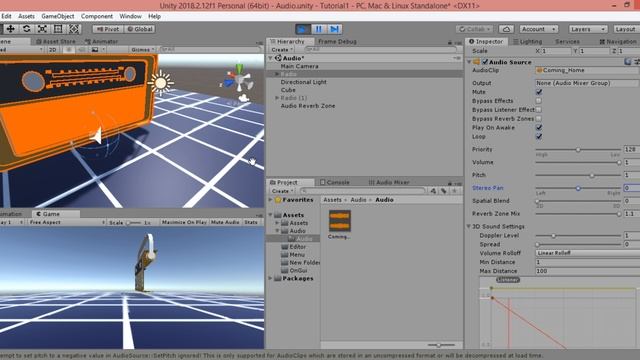Toggle Global handle rotation
The height and width of the screenshot is (360, 640).
coord(140,29)
